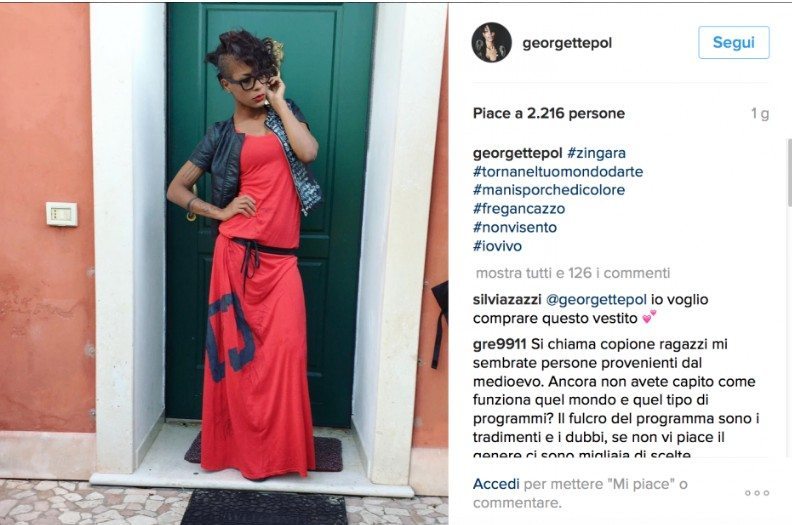Open hashtag #iovivo
Screen dimensions: 792x525
497,246
